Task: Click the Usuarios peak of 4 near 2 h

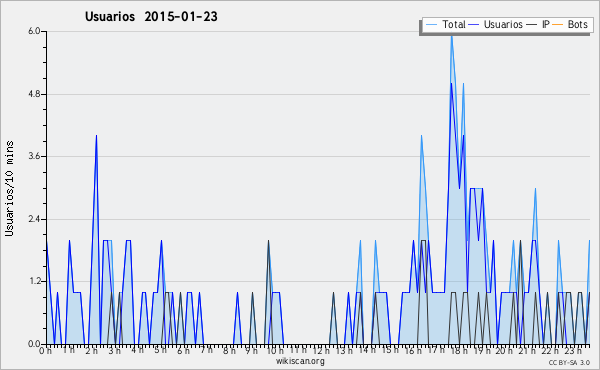Action: coord(96,136)
